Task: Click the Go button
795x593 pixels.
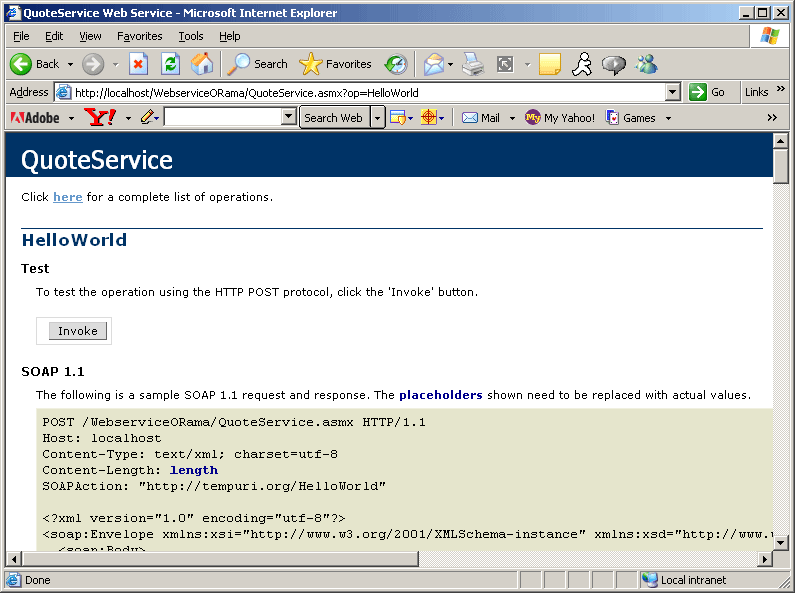Action: [x=708, y=92]
